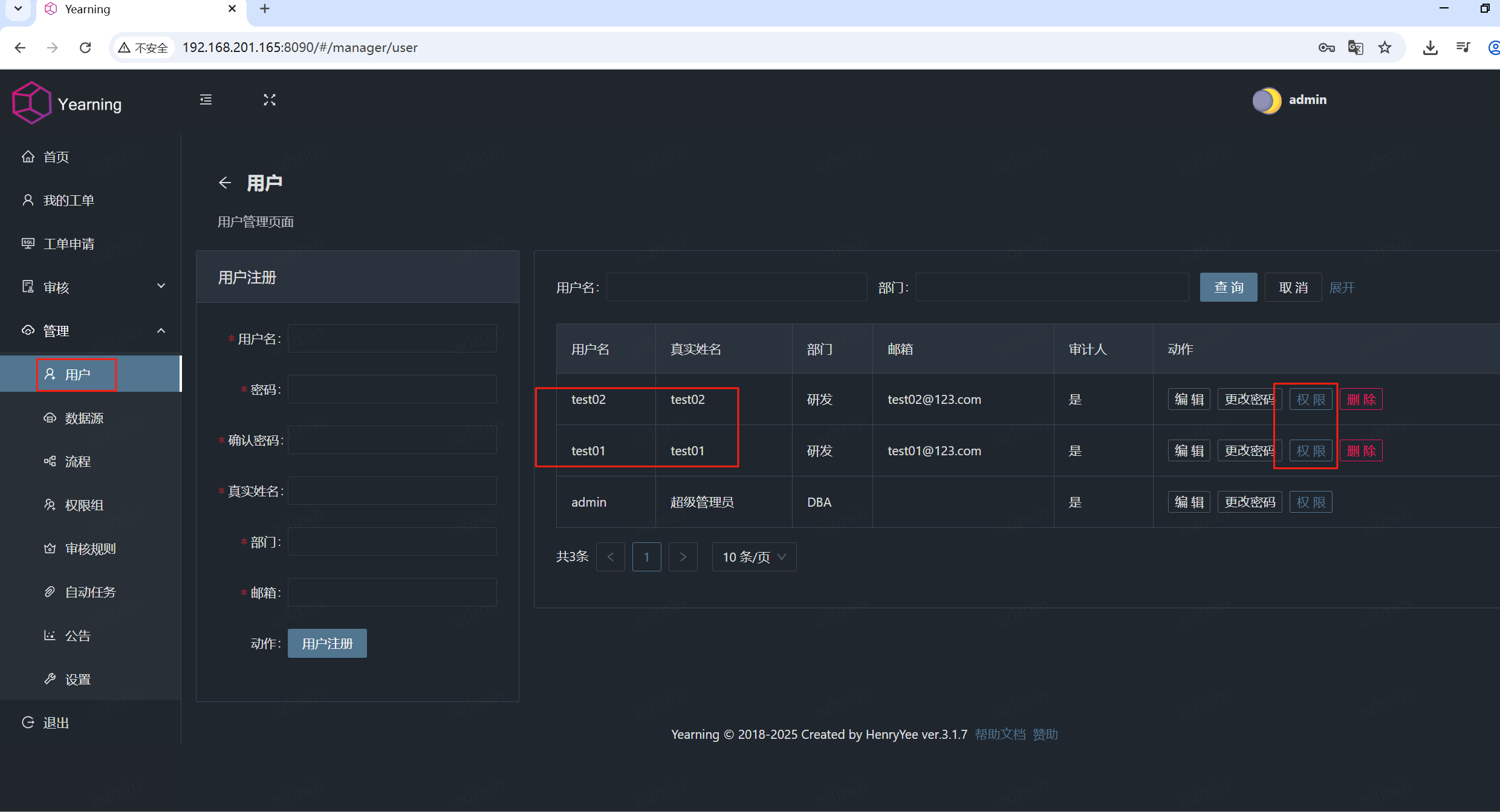Open the 我的工单 menu item
Screen dimensions: 1500x812
click(x=68, y=200)
